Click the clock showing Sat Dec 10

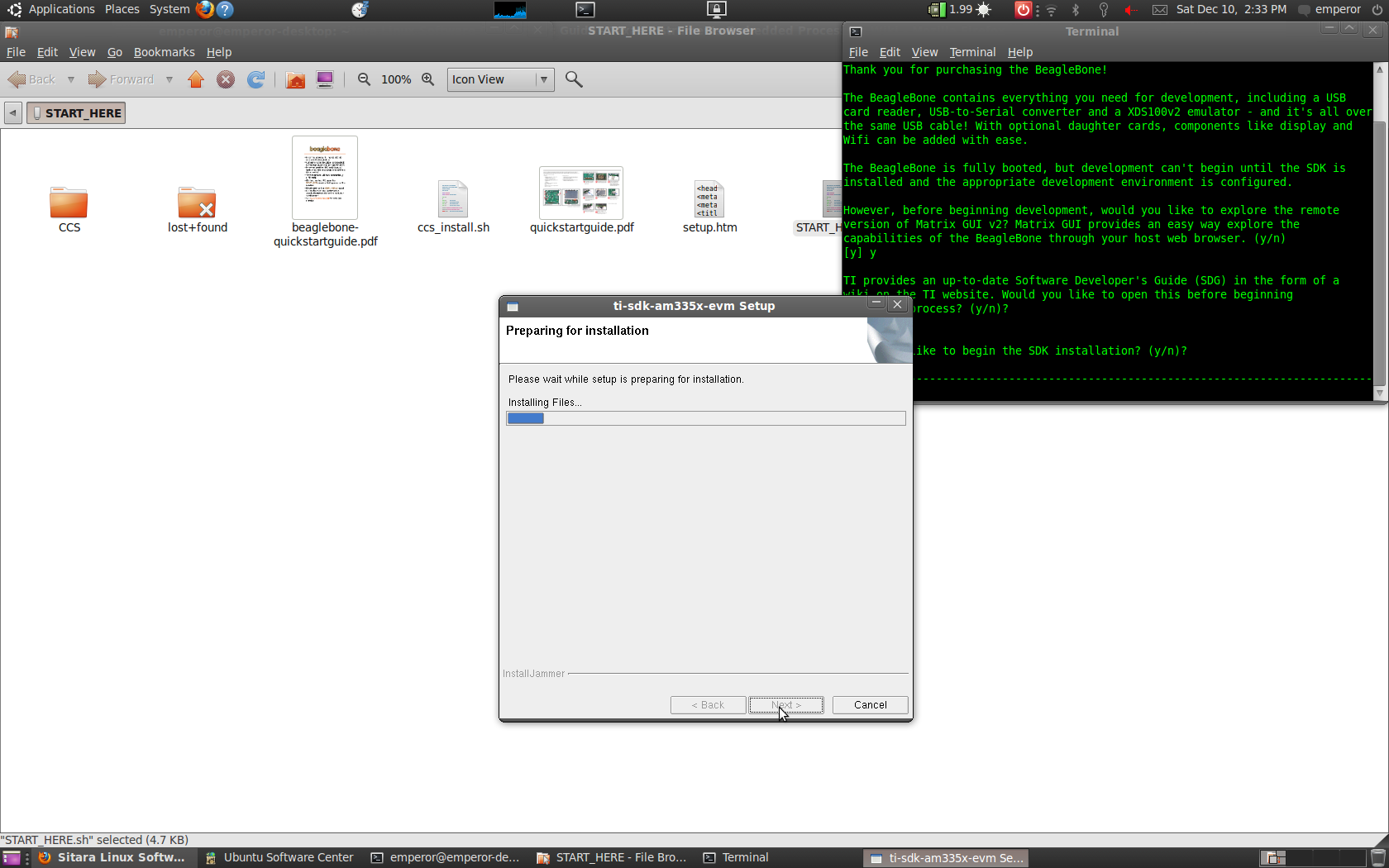pyautogui.click(x=1231, y=9)
